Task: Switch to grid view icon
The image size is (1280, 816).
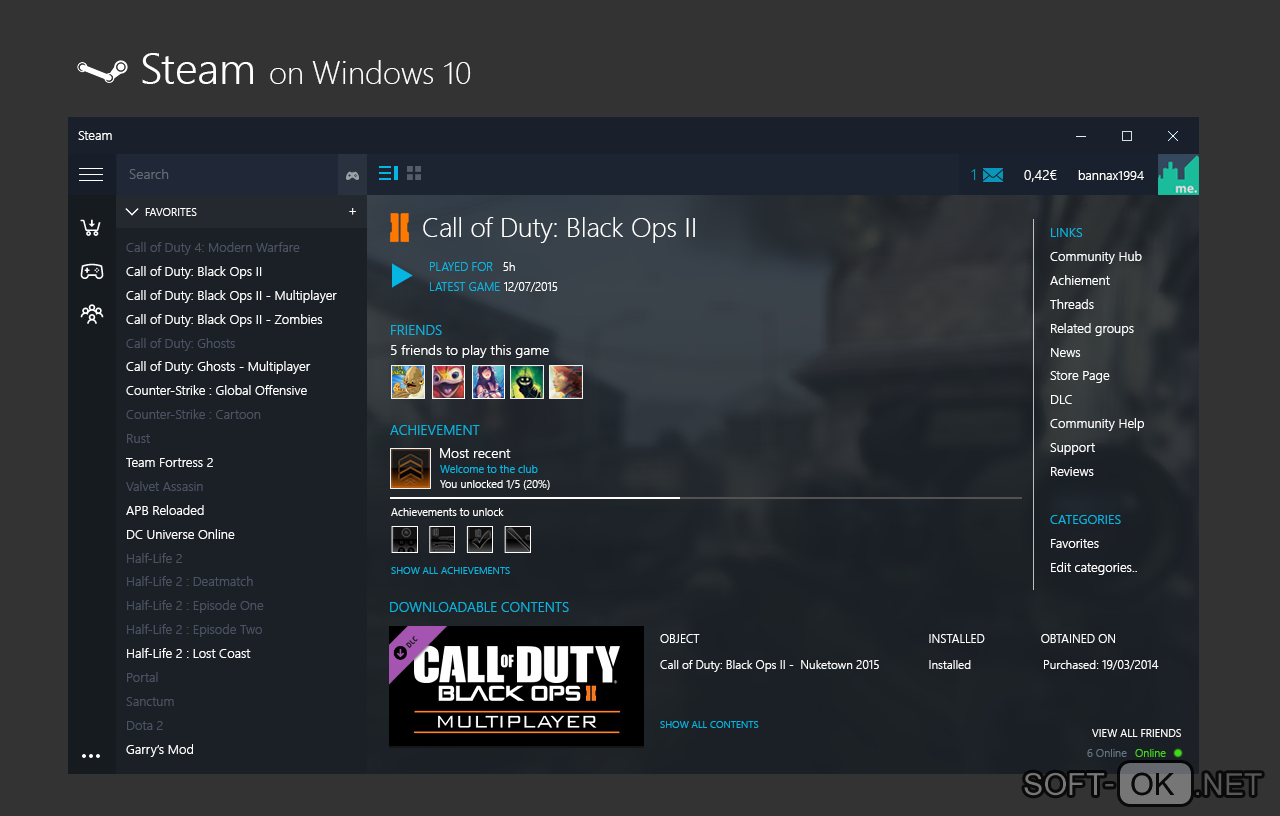Action: pyautogui.click(x=414, y=173)
